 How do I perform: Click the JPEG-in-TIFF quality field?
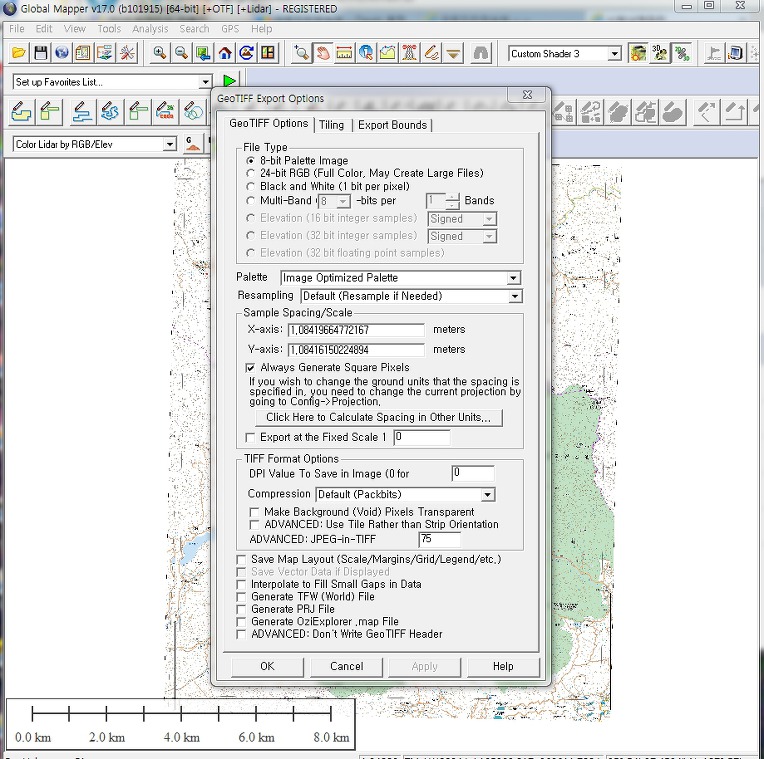(439, 539)
